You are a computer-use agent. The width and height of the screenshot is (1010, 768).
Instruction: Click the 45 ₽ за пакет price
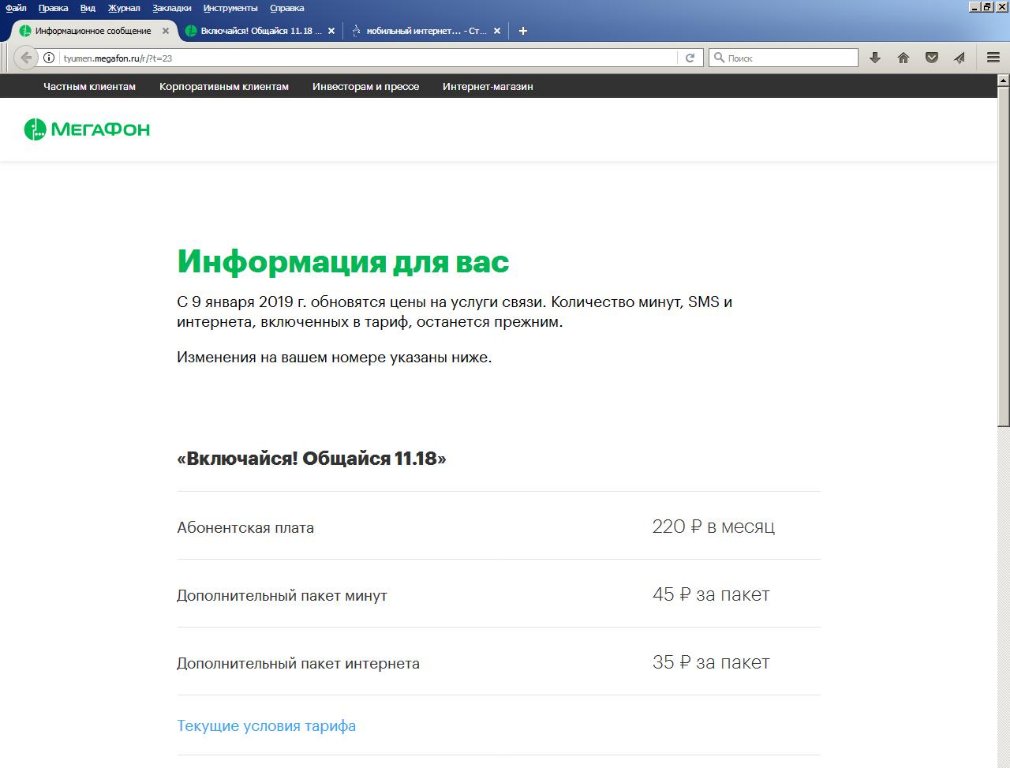pos(710,594)
